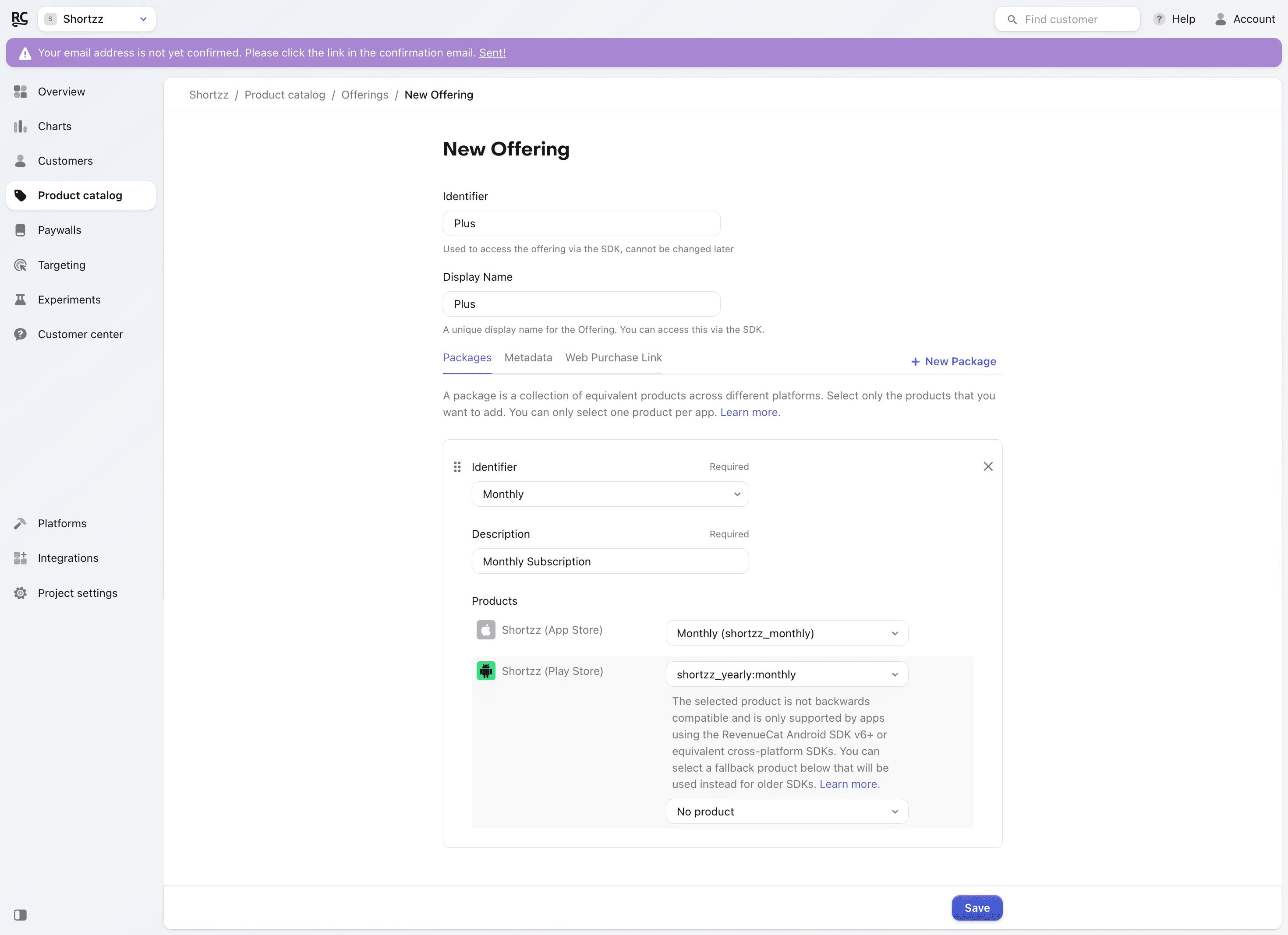Click the Find customer search field
This screenshot has width=1288, height=935.
(1067, 19)
